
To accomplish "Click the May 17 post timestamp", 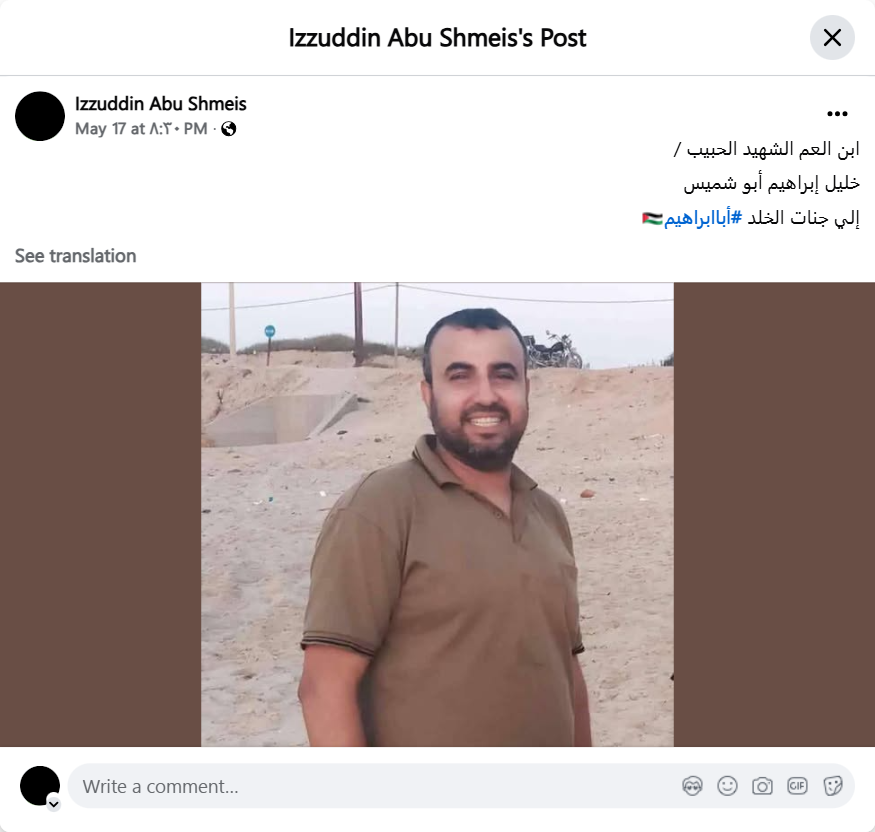I will click(141, 129).
